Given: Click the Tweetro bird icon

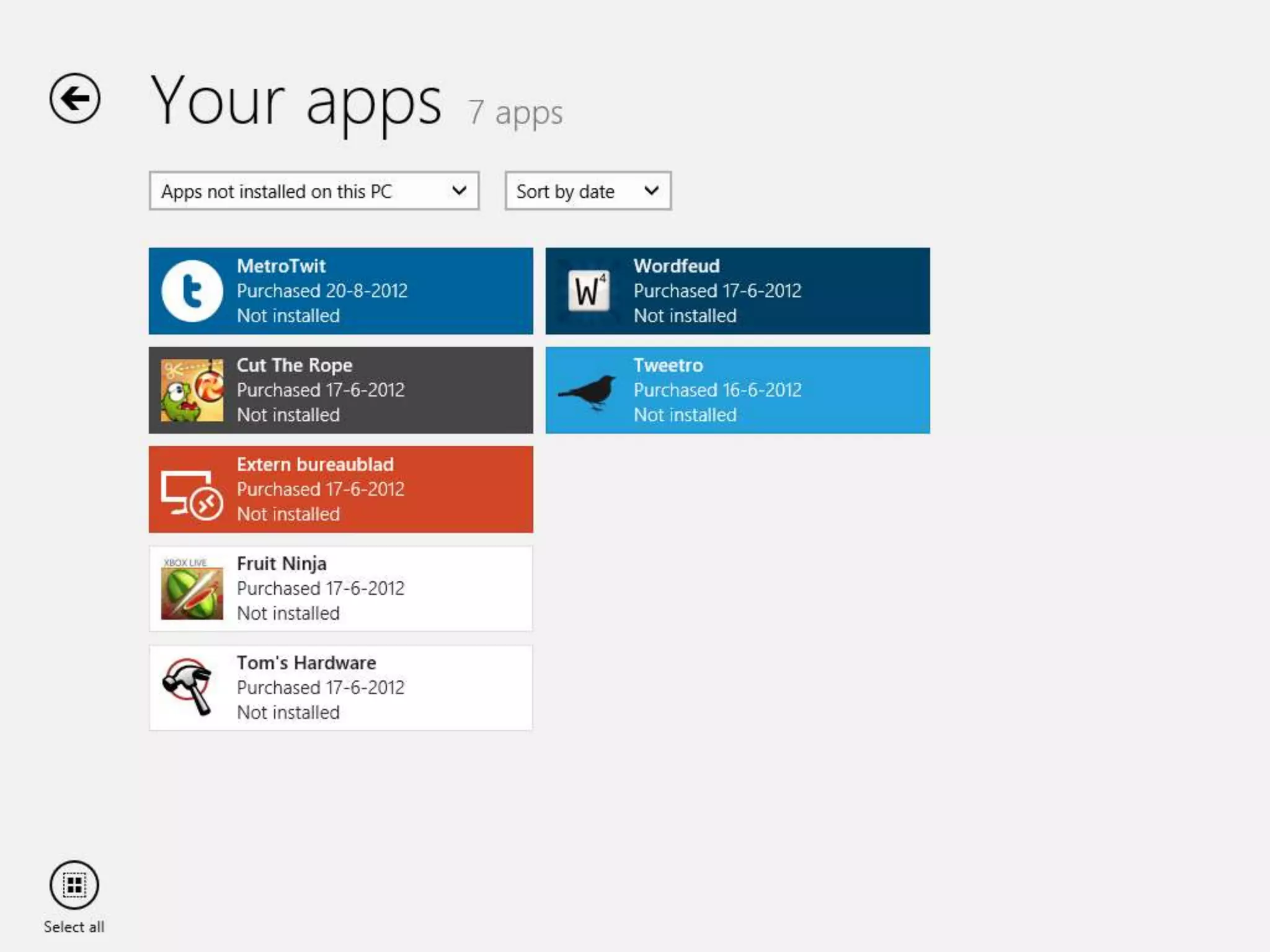Looking at the screenshot, I should coord(588,391).
